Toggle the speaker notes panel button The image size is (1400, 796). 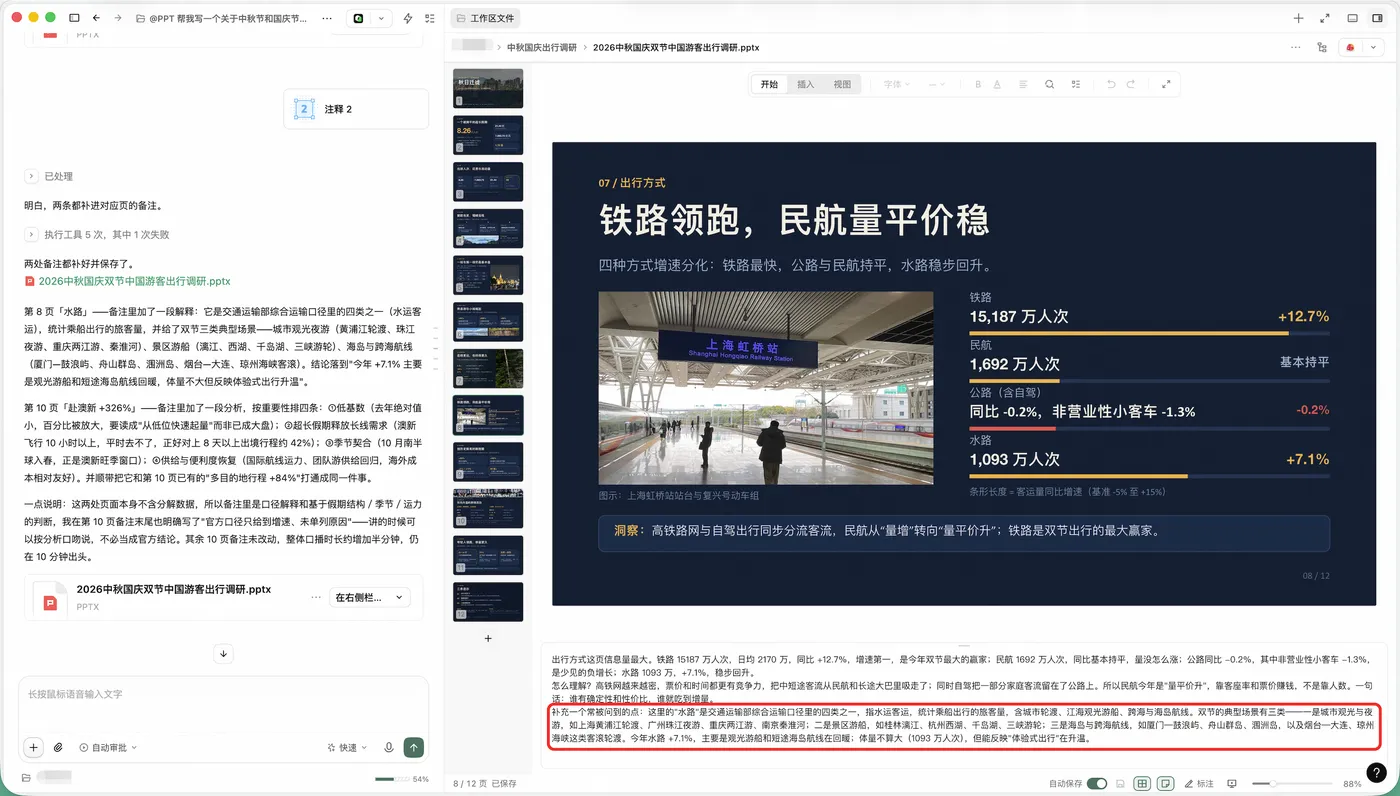click(1165, 783)
